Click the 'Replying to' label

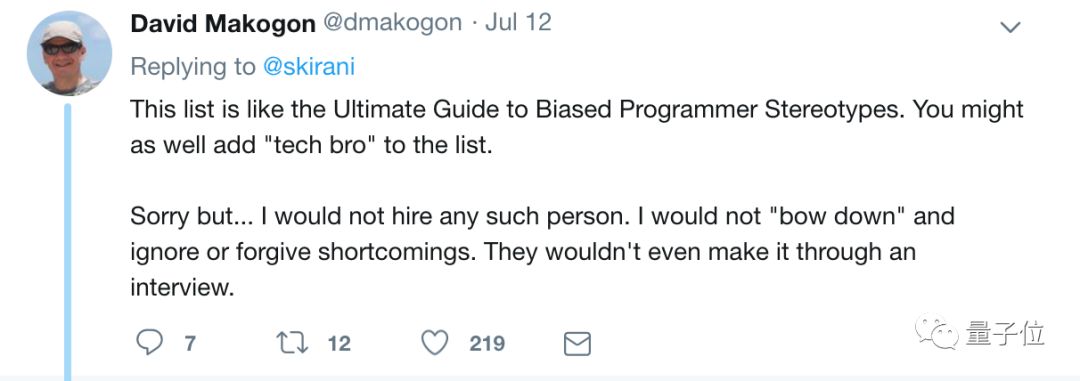[x=193, y=67]
